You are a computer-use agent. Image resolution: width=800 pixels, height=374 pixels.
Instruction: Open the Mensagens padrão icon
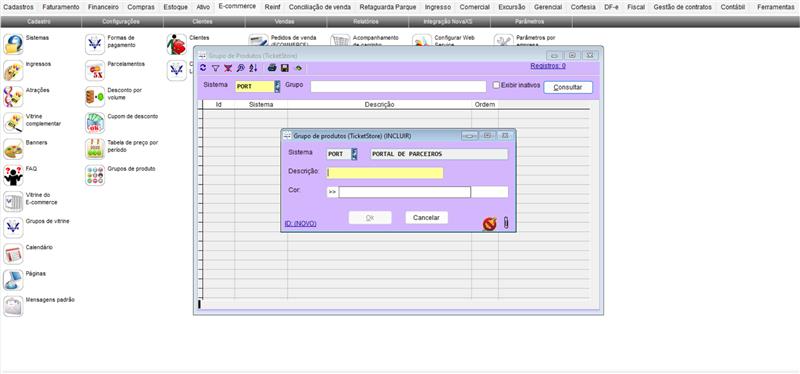coord(13,307)
